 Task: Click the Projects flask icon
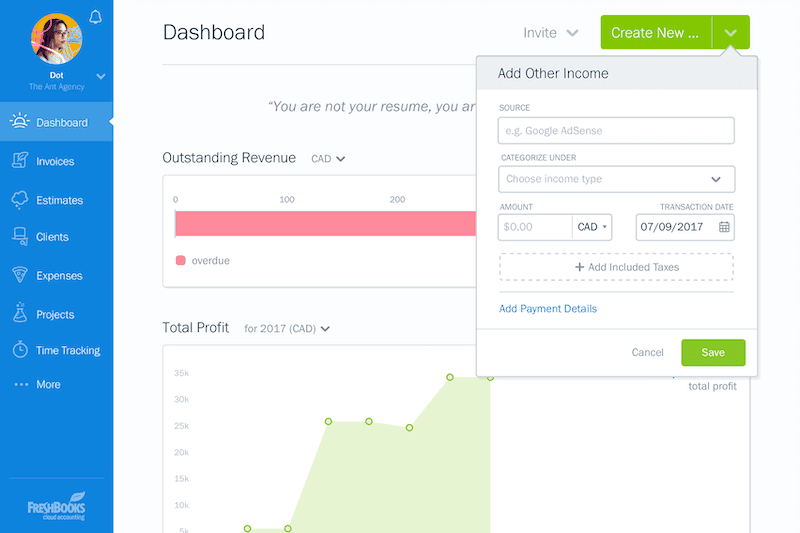(x=19, y=314)
